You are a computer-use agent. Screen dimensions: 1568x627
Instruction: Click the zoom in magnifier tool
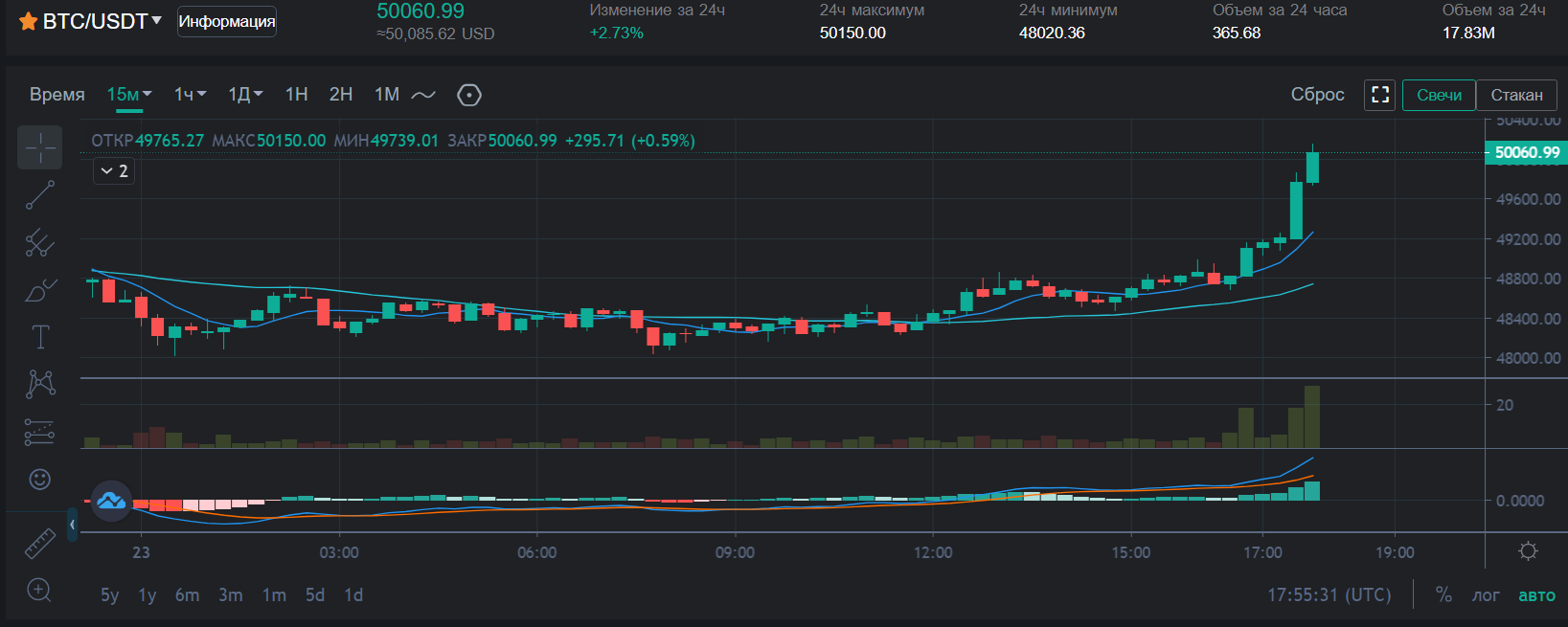[39, 590]
